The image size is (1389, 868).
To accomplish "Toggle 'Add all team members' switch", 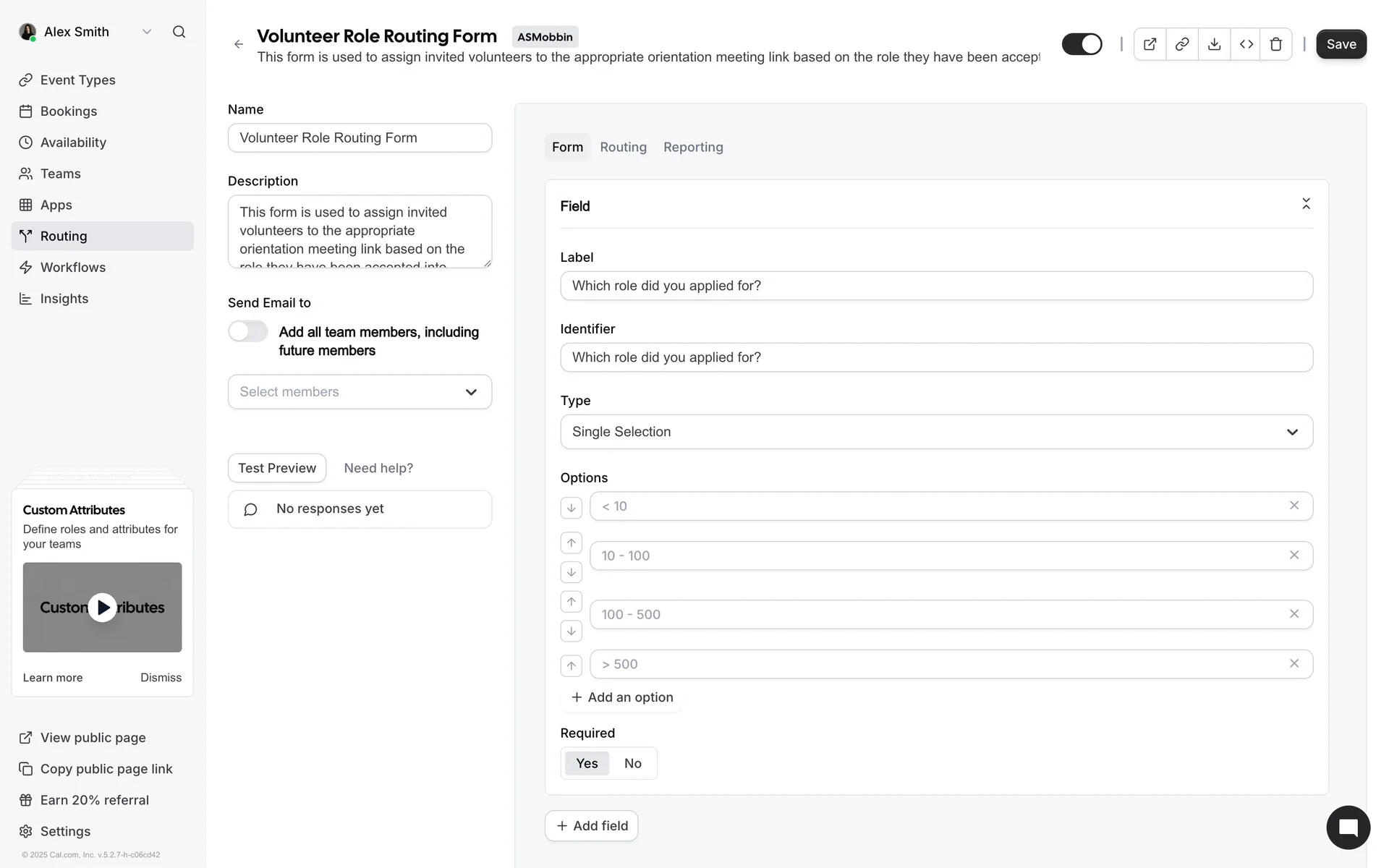I will click(x=248, y=331).
